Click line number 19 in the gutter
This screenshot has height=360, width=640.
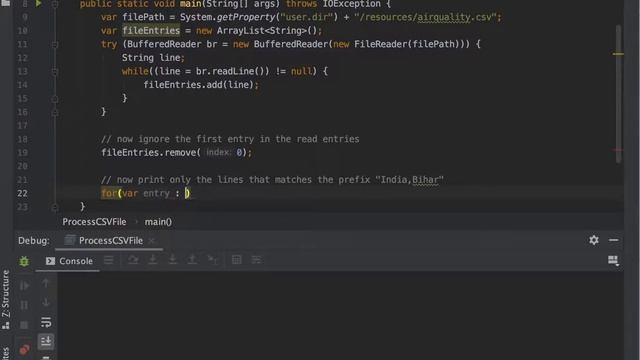(x=22, y=153)
